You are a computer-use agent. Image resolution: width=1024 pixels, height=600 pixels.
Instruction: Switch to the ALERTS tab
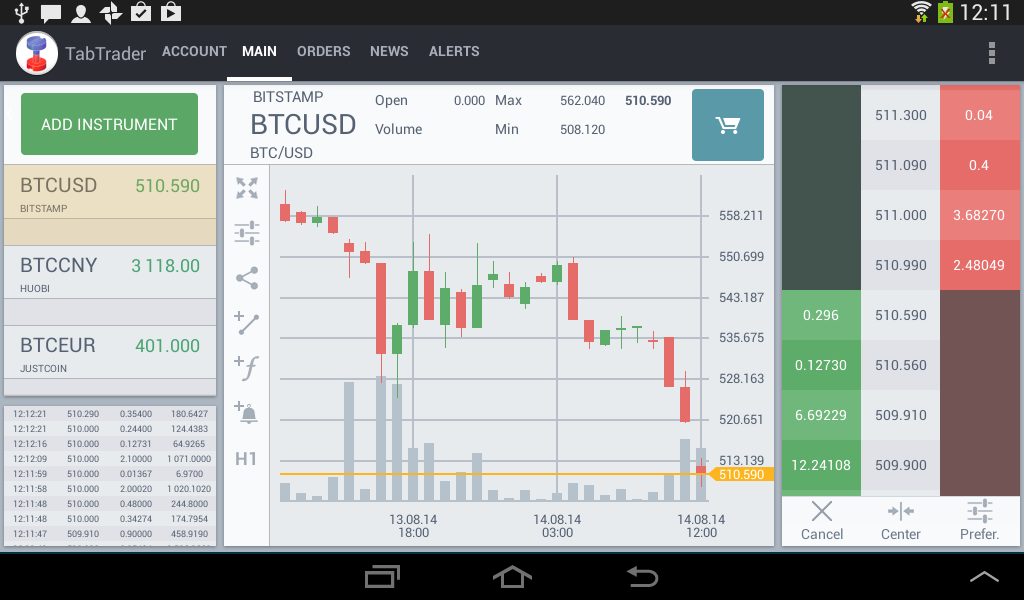(454, 52)
